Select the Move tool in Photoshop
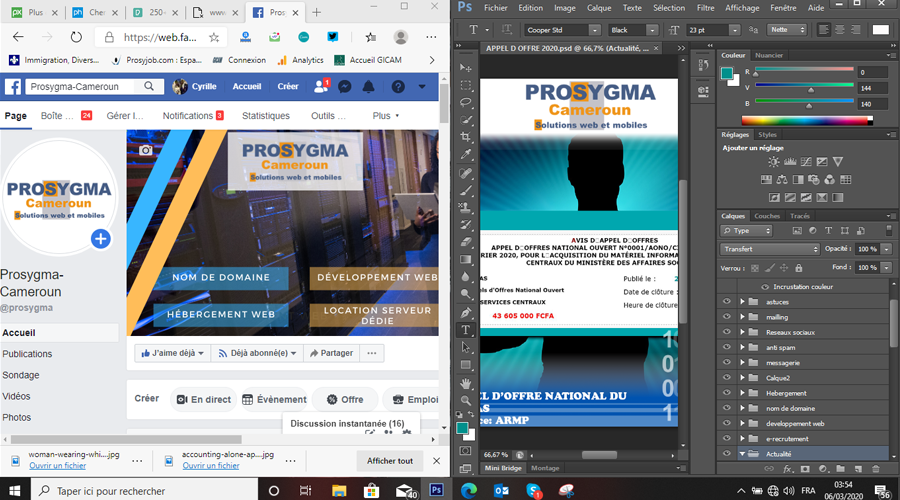Screen dimensions: 900x500 [465, 68]
